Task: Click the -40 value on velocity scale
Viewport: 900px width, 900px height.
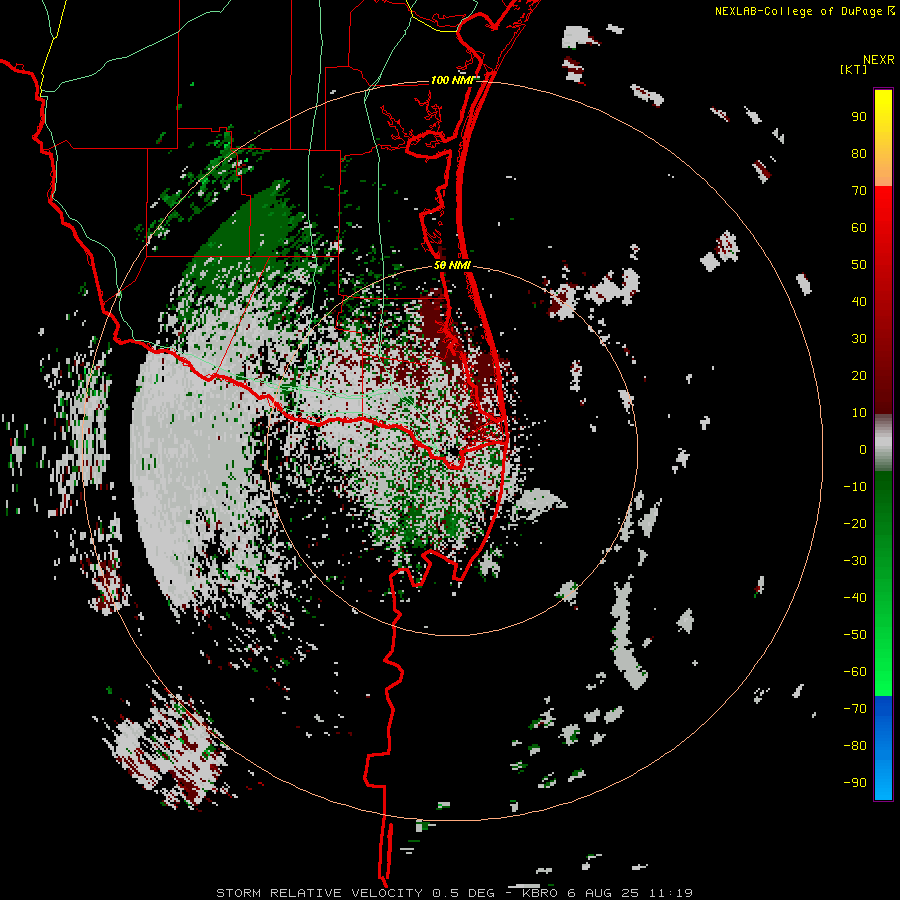Action: click(x=855, y=598)
